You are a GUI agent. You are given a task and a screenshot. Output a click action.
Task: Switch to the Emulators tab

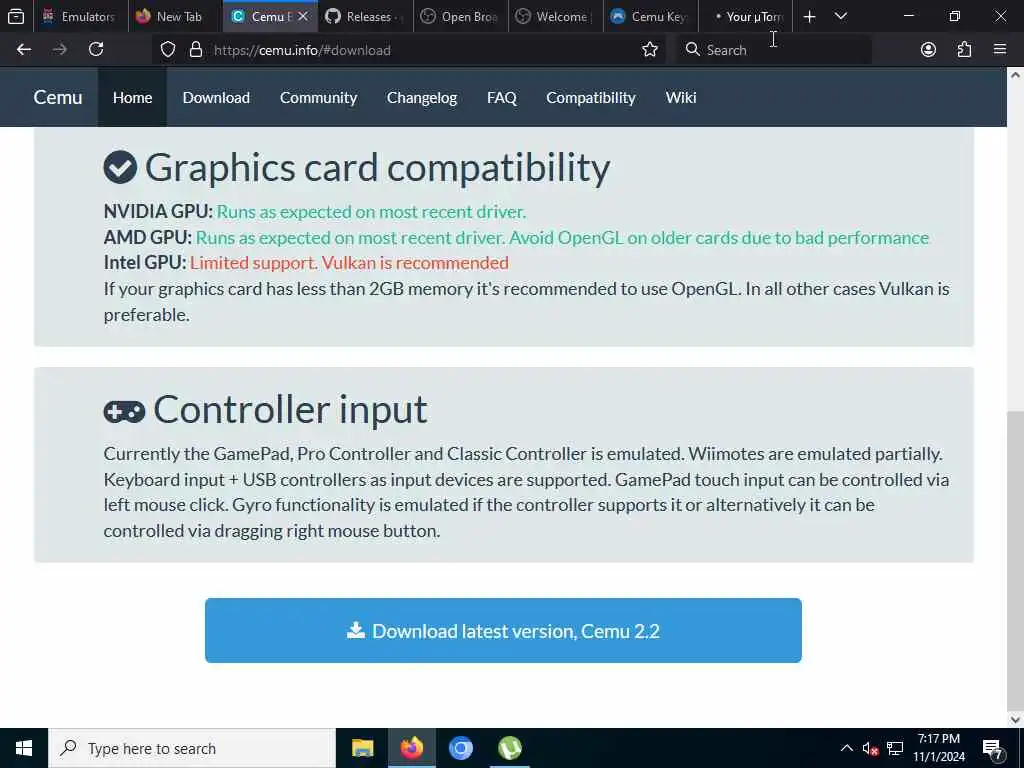coord(80,16)
